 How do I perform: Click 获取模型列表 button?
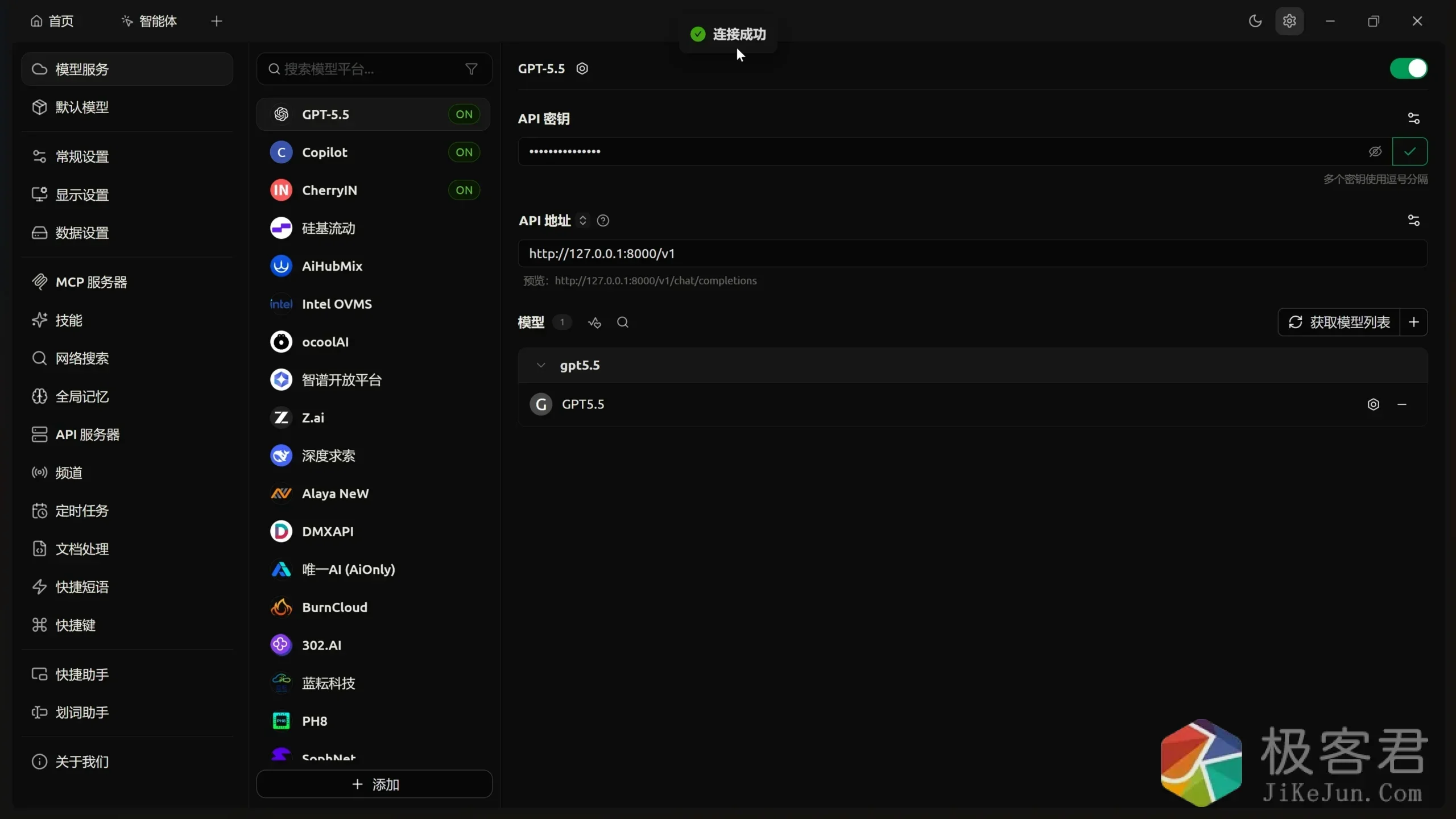tap(1339, 322)
